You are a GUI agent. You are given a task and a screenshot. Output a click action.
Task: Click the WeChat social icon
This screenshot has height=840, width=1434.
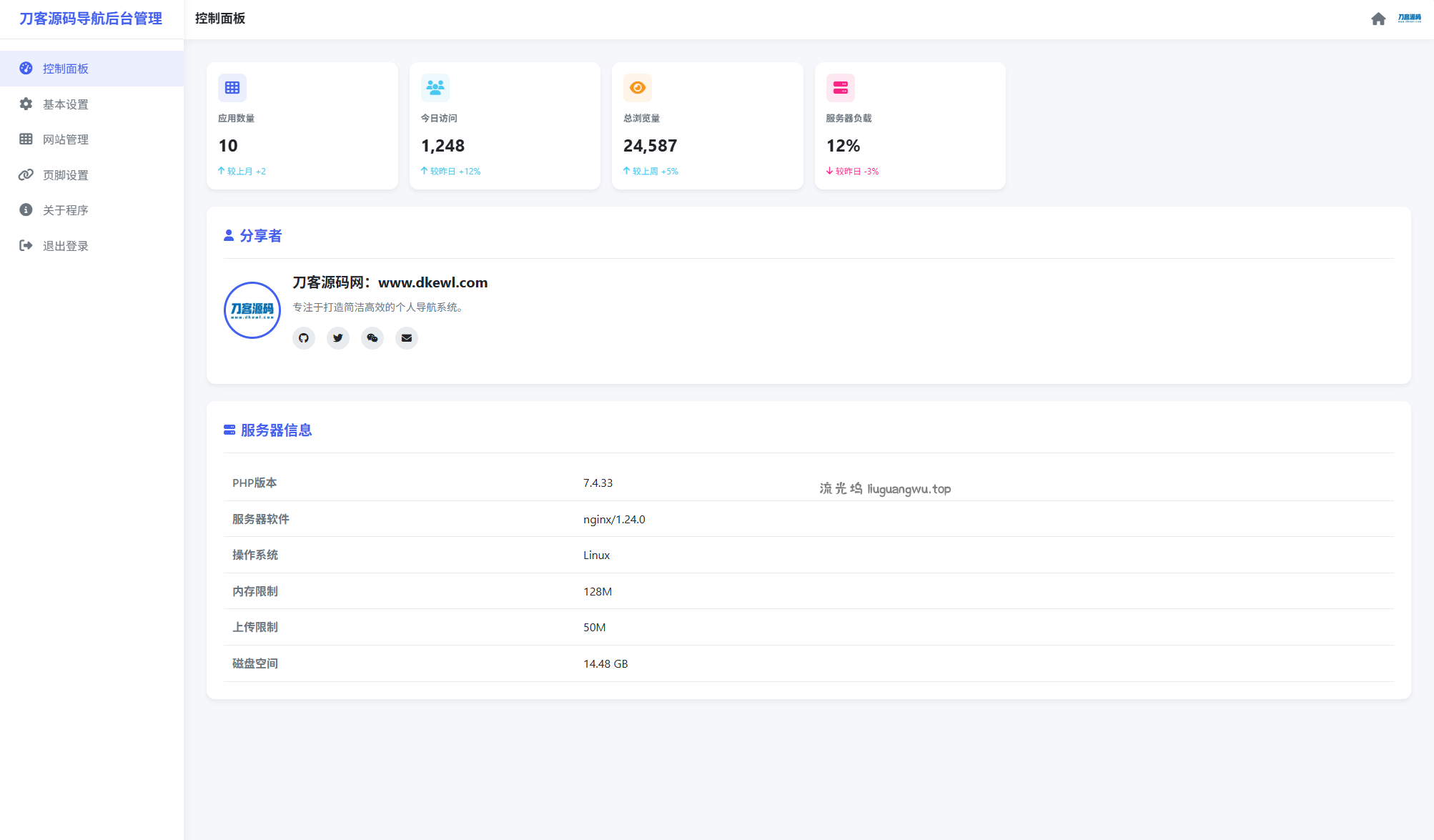point(372,338)
